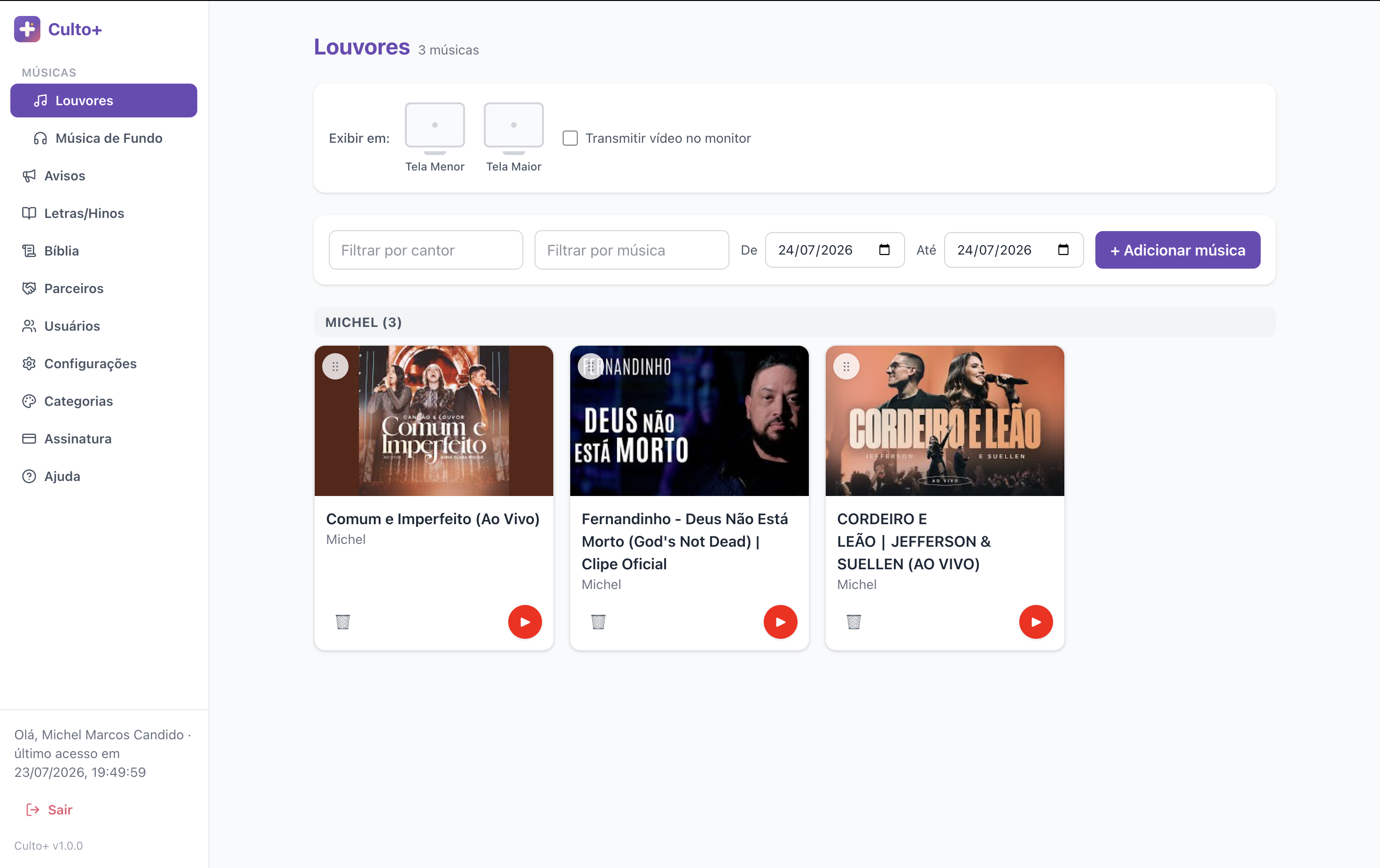Play Comum e Imperfeito (Ao Vivo)
1380x868 pixels.
pos(525,621)
